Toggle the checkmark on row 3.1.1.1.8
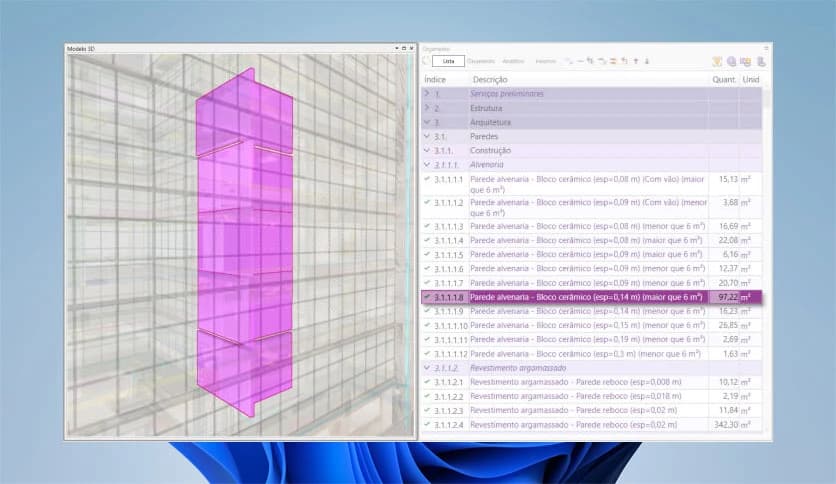The height and width of the screenshot is (484, 836). coord(427,297)
